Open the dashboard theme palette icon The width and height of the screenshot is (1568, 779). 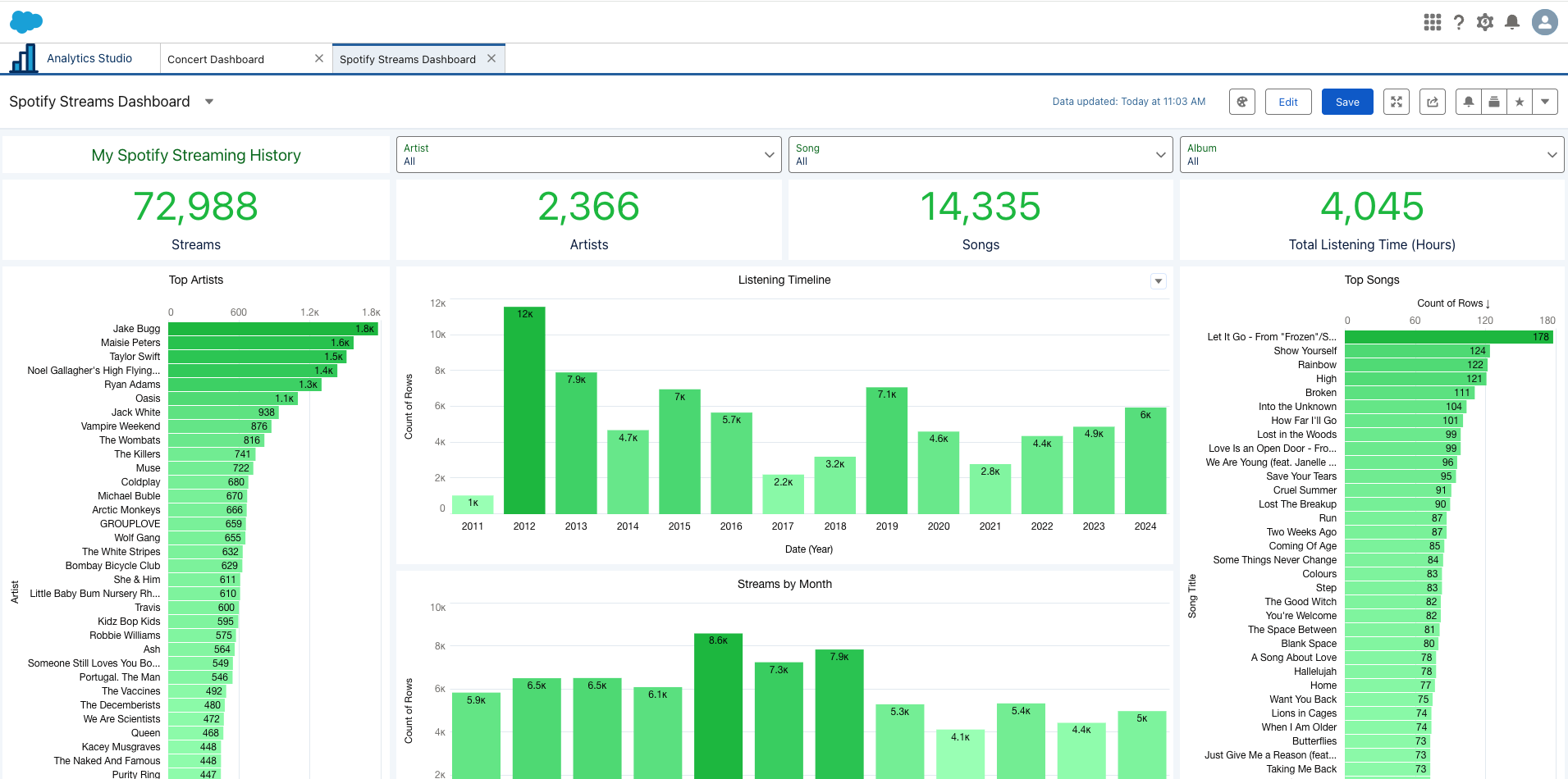point(1242,102)
